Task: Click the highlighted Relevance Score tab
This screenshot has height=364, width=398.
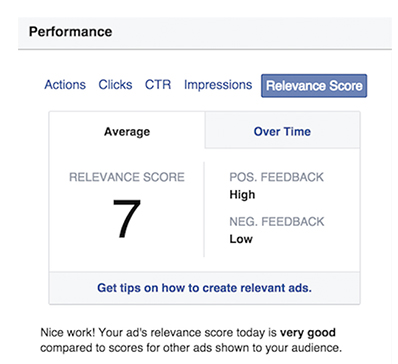Action: click(x=314, y=86)
